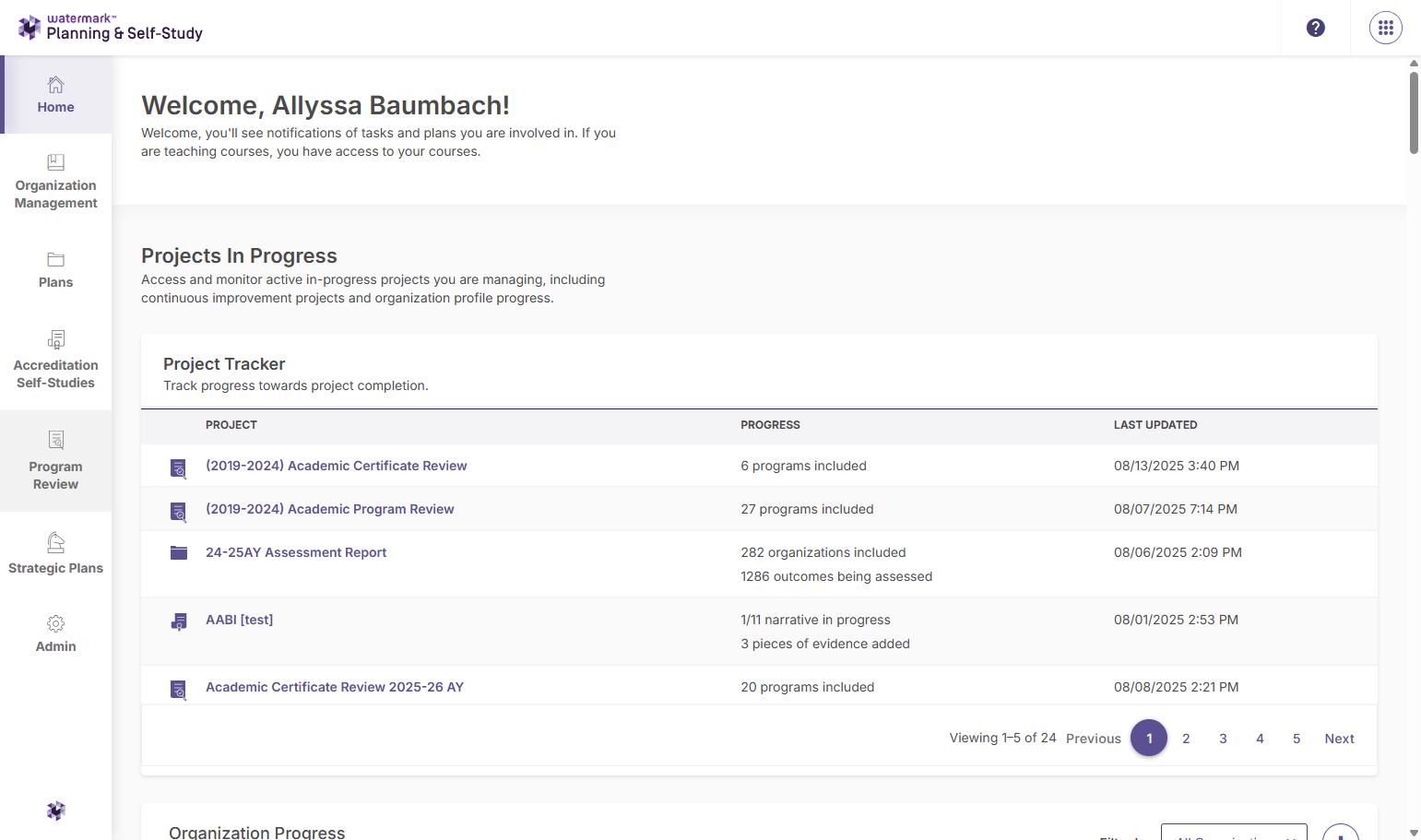The height and width of the screenshot is (840, 1421).
Task: Jump to page 4 of projects
Action: 1260,739
